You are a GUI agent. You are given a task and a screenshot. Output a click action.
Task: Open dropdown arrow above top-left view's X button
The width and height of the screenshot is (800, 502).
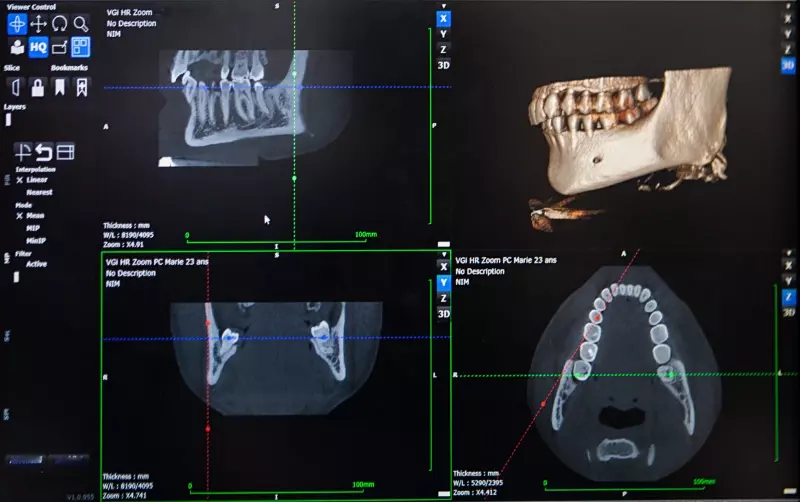point(443,6)
